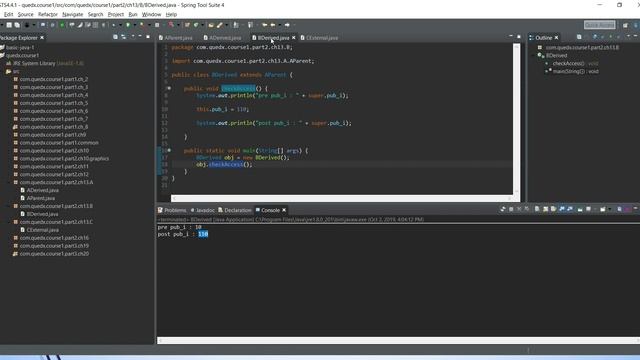The width and height of the screenshot is (640, 360).
Task: Navigate forward with the right arrow icon
Action: tap(287, 25)
